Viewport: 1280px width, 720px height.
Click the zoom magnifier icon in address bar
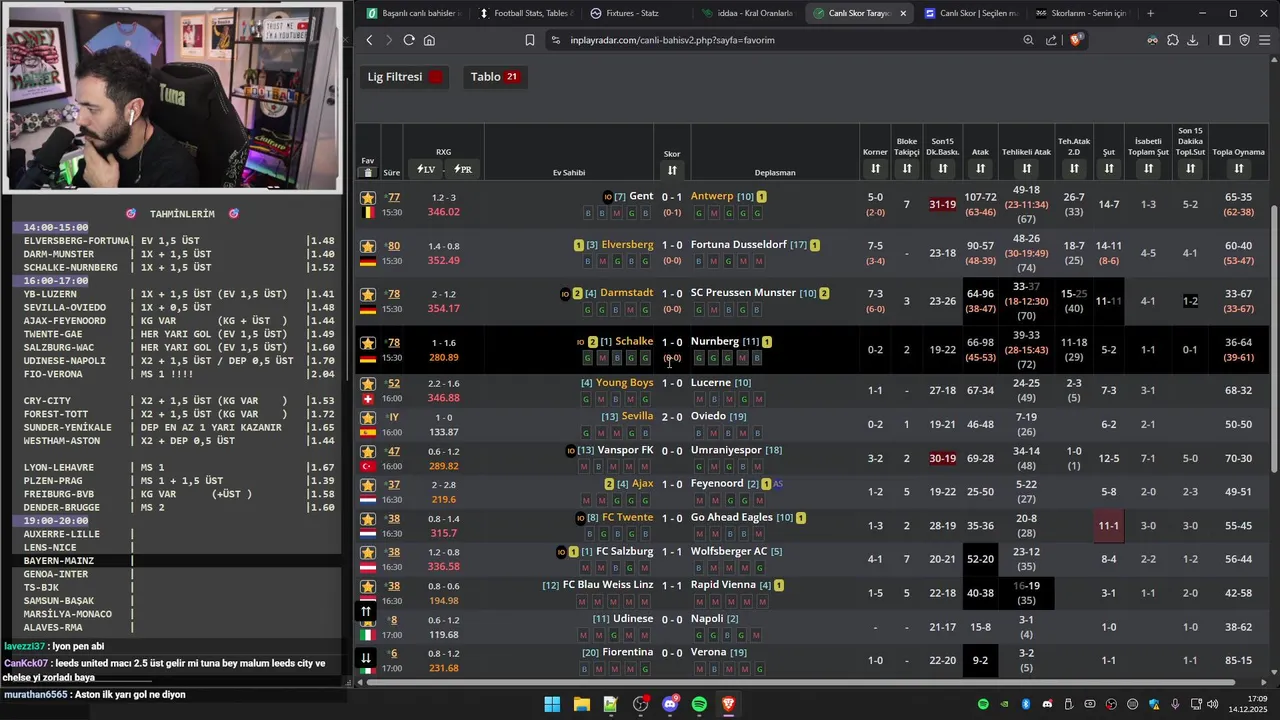click(x=1028, y=40)
